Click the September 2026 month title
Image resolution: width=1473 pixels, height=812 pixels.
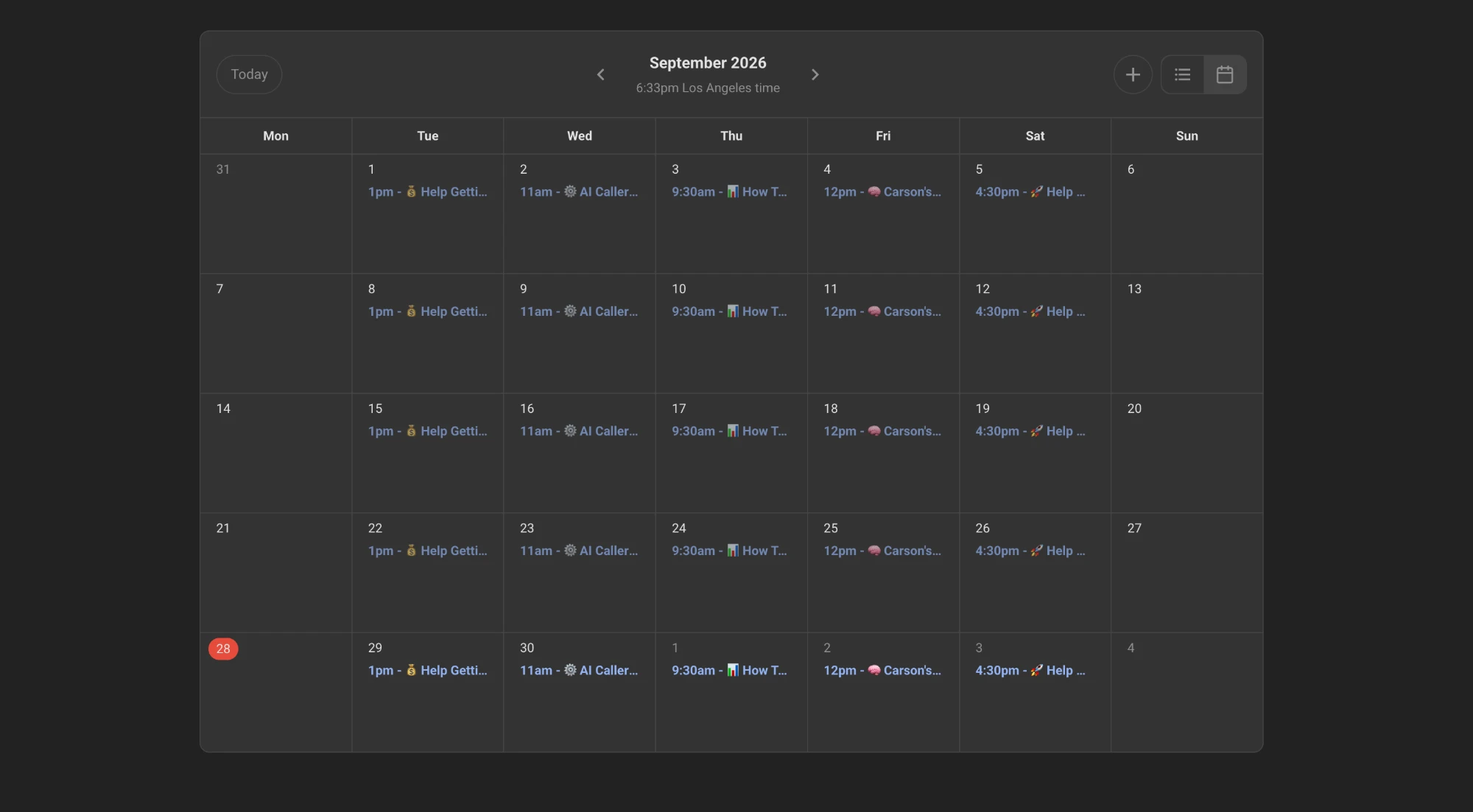[x=708, y=63]
